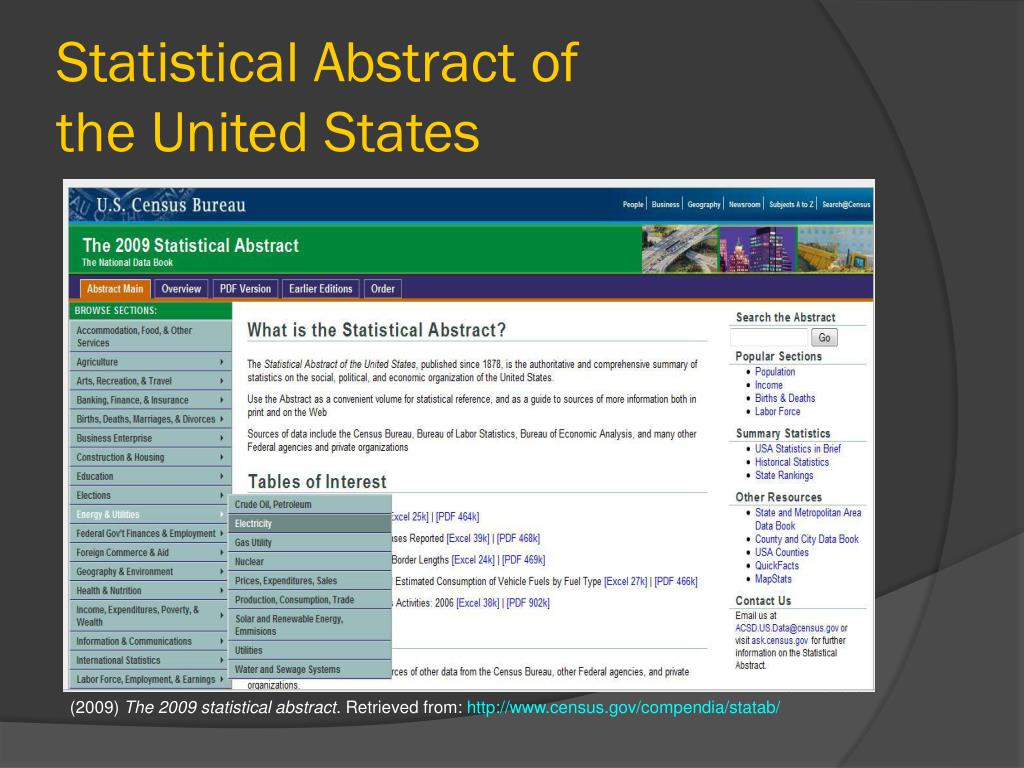
Task: Open the Business header link
Action: pyautogui.click(x=665, y=204)
